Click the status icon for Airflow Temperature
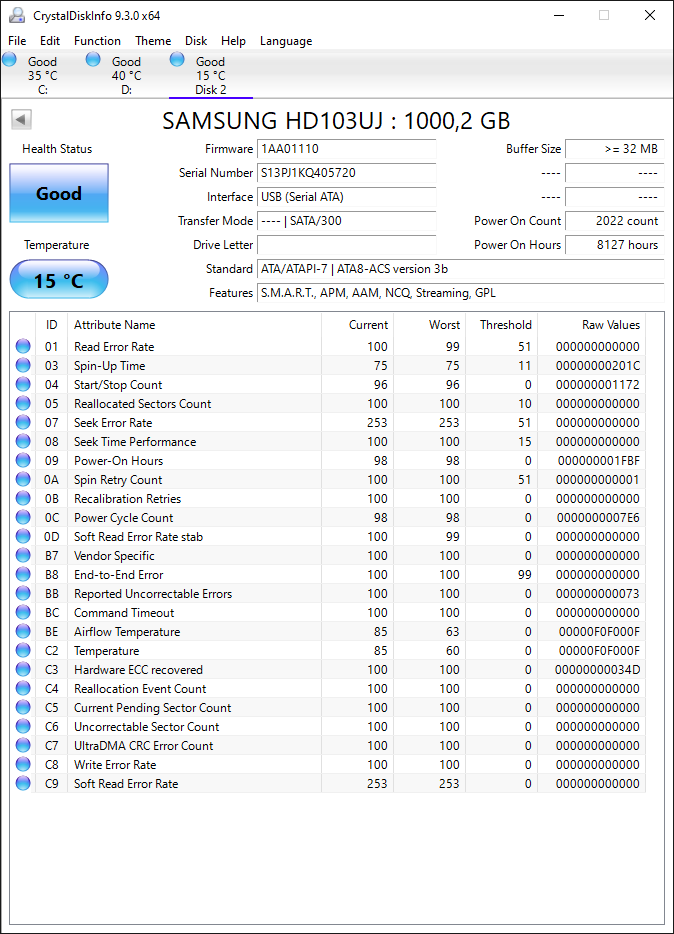The height and width of the screenshot is (934, 674). pyautogui.click(x=23, y=631)
